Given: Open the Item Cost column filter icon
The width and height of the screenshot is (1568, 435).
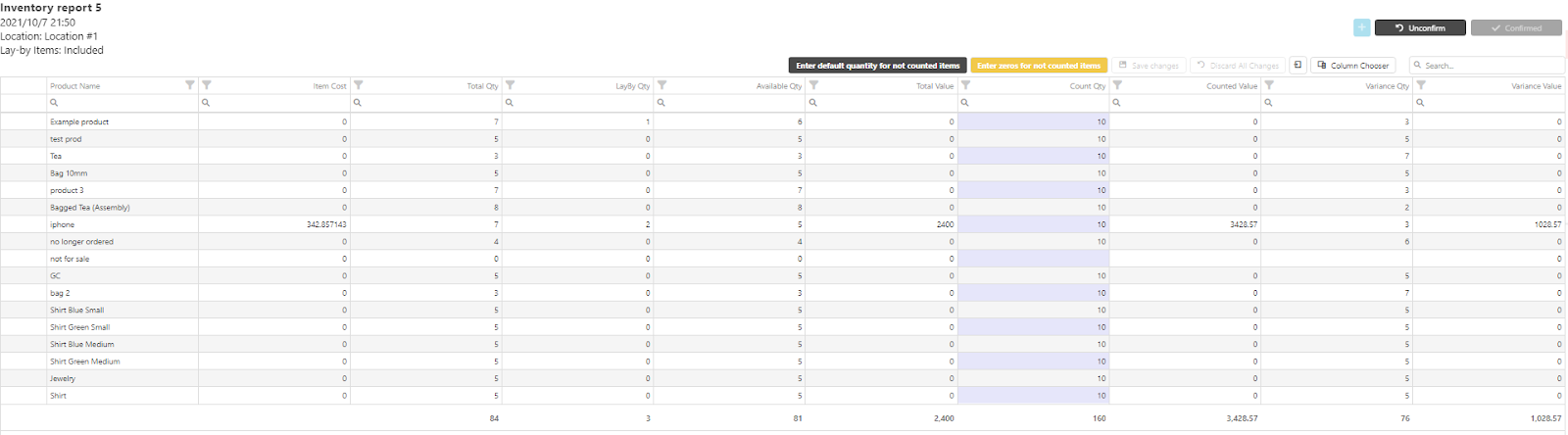Looking at the screenshot, I should tap(207, 85).
